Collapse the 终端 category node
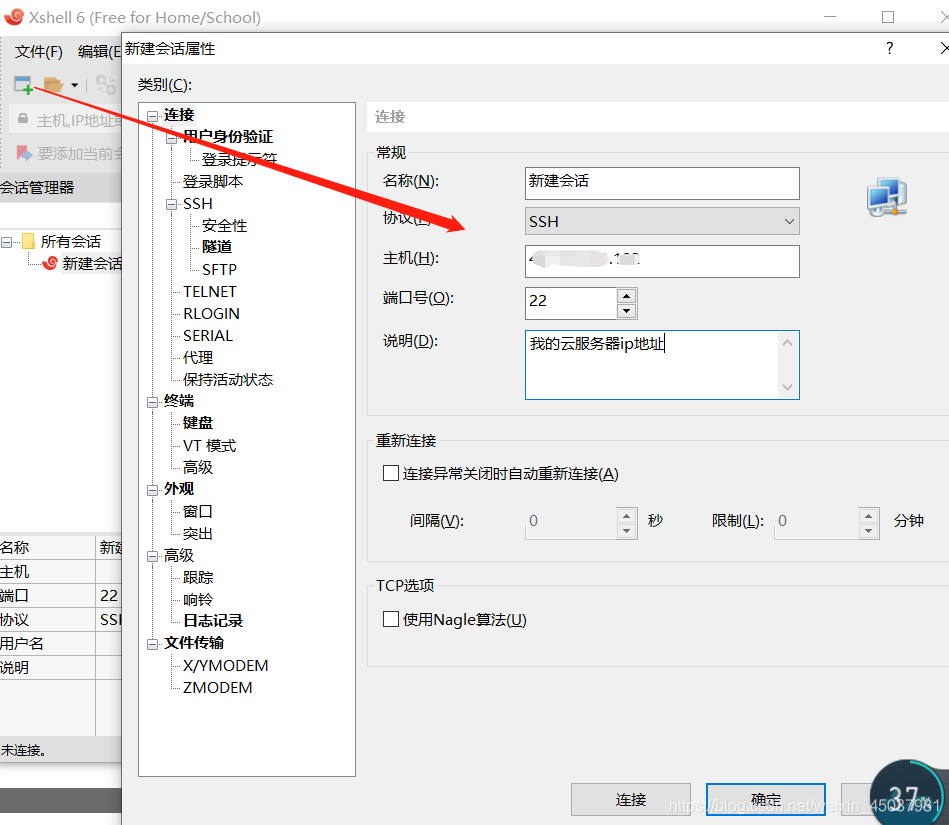The image size is (949, 825). click(153, 402)
